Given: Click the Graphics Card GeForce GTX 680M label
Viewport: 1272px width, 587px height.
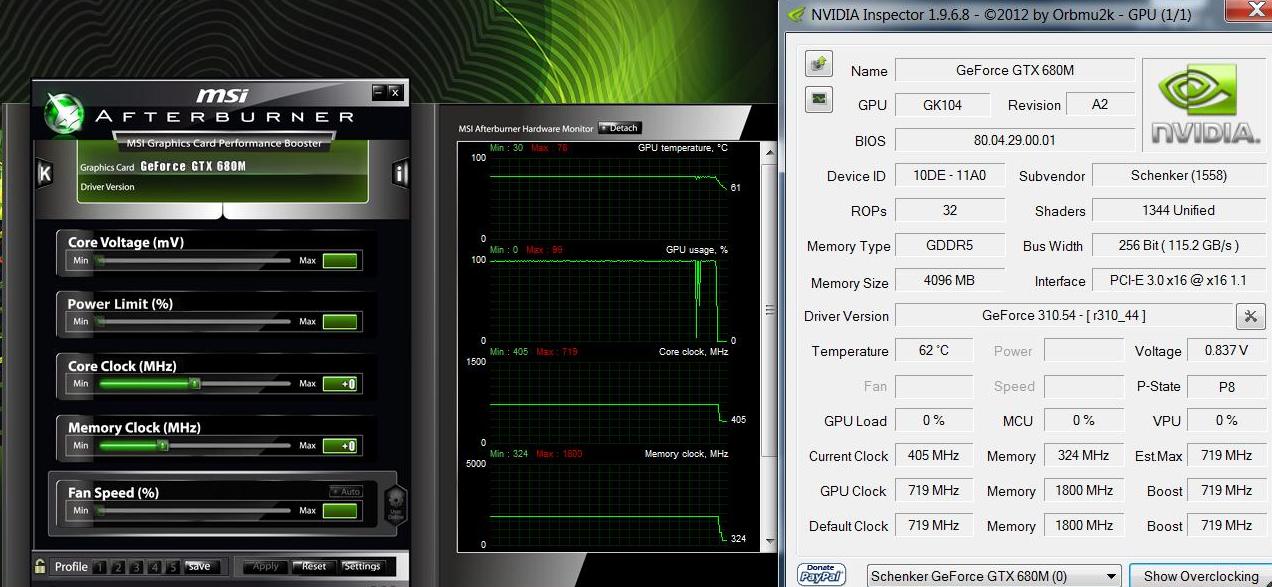Looking at the screenshot, I should [163, 167].
